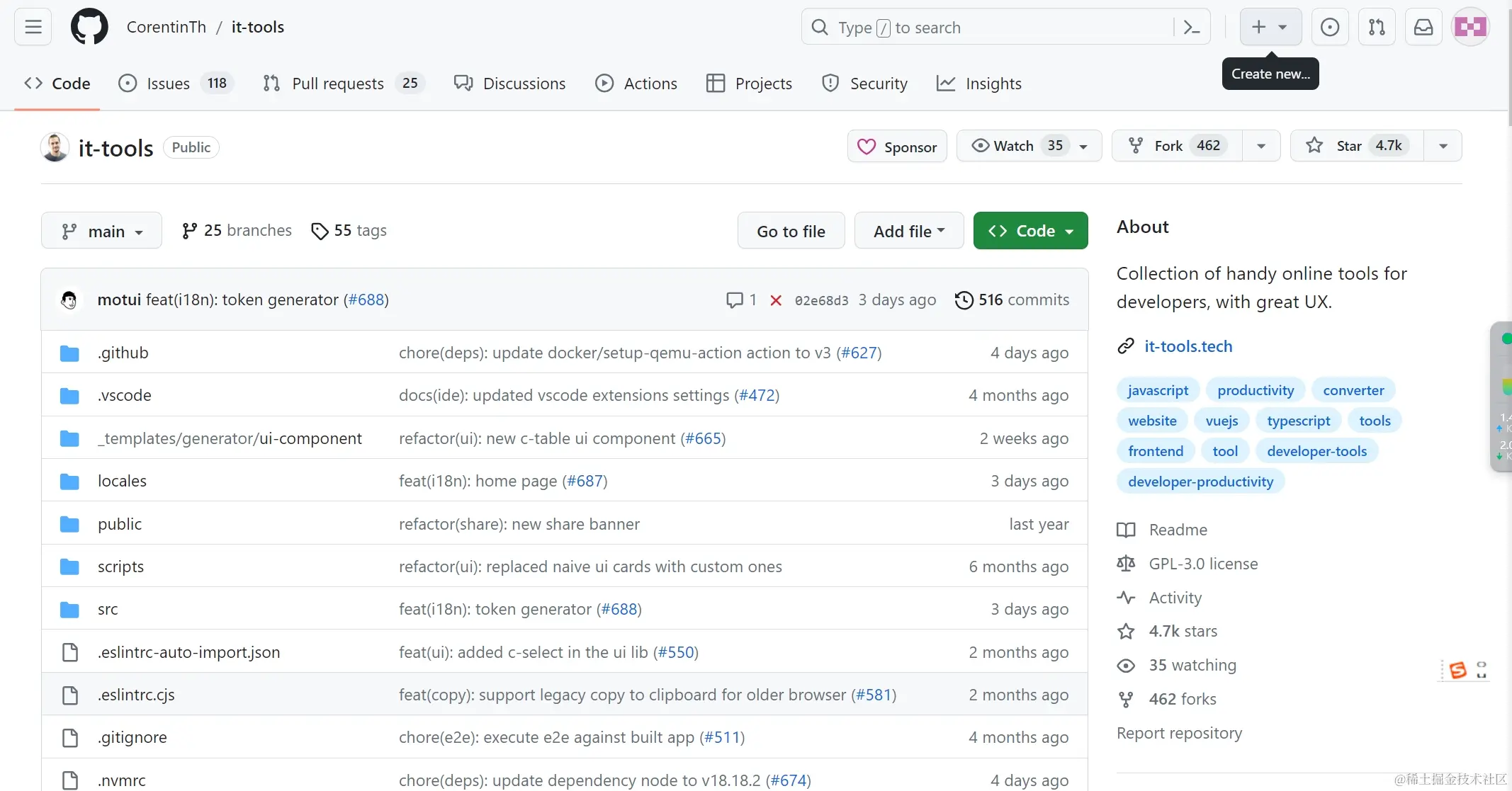Click the user avatar
1512x791 pixels.
pos(1470,27)
